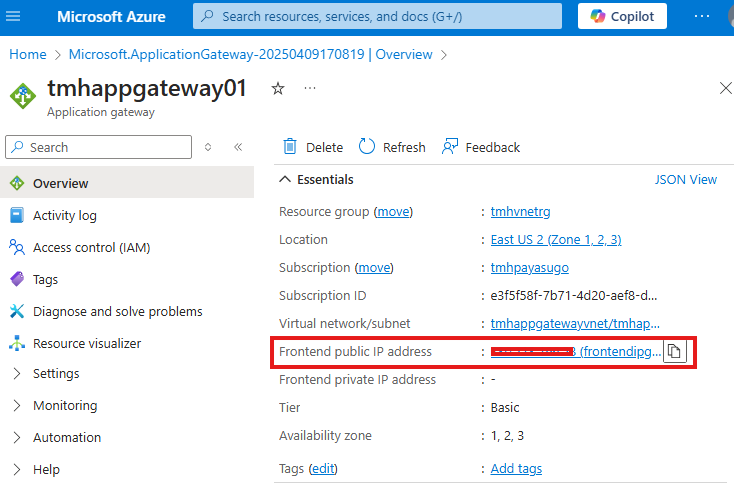Click the Overview menu item icon
This screenshot has width=734, height=503.
click(x=17, y=183)
